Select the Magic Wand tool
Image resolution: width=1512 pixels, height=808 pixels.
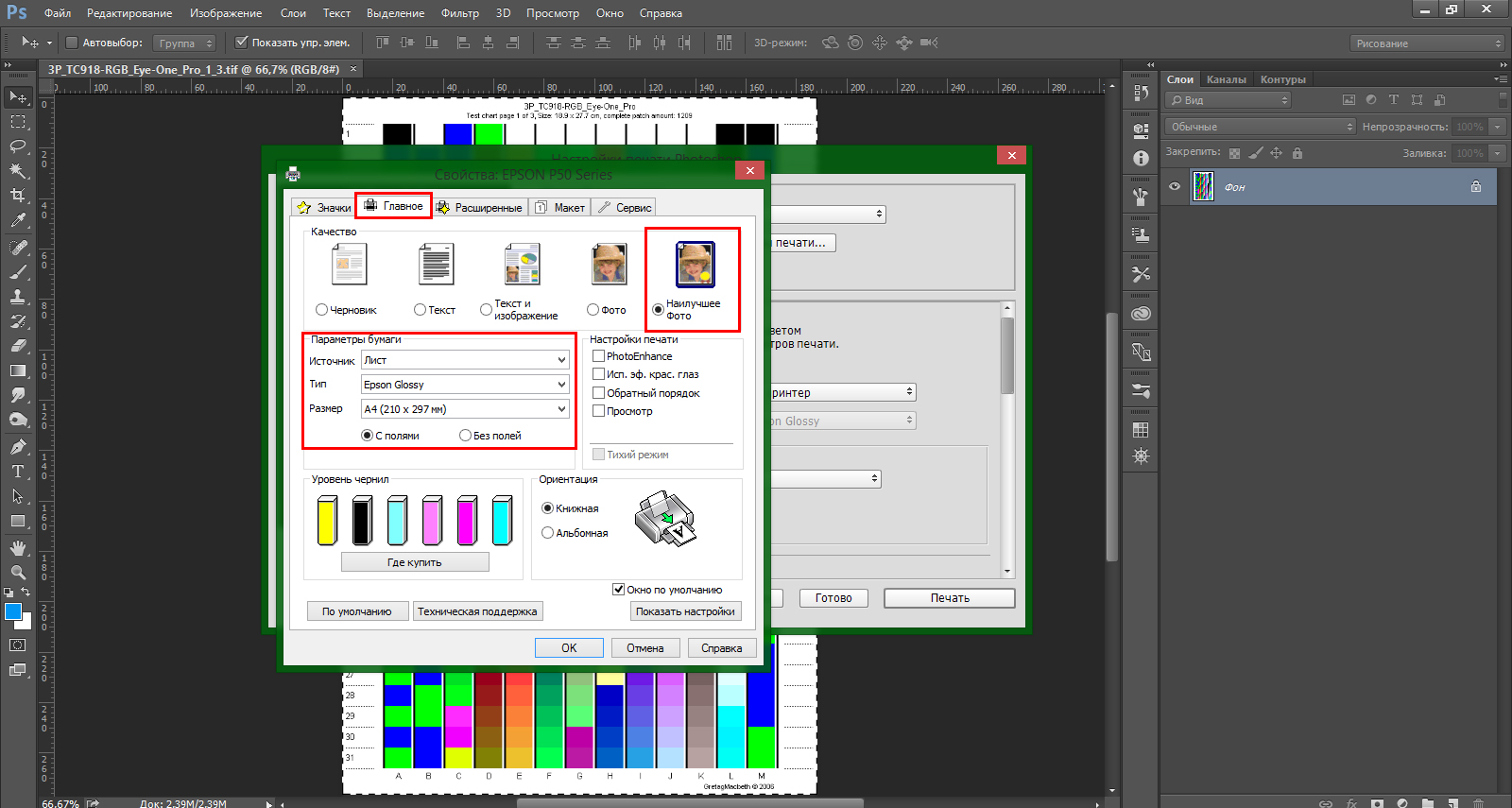tap(18, 171)
